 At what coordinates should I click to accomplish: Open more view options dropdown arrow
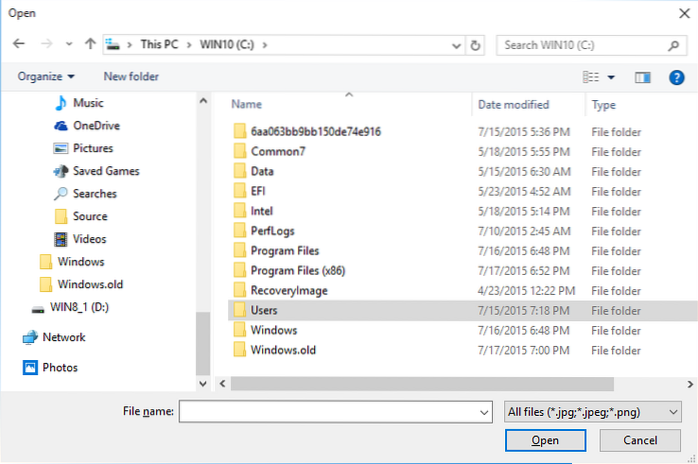pos(611,77)
